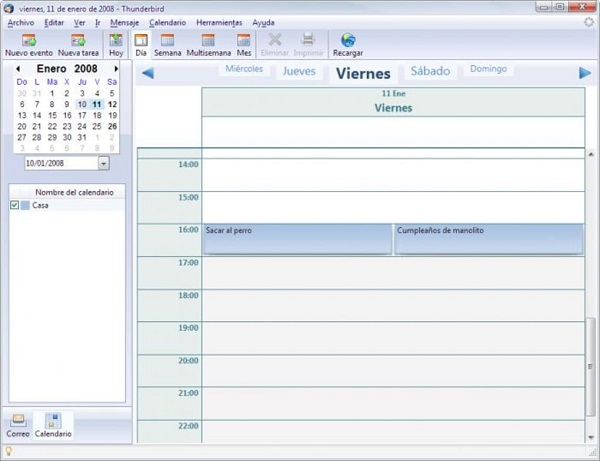Viewport: 600px width, 461px height.
Task: Select day 10 in mini calendar
Action: (82, 104)
